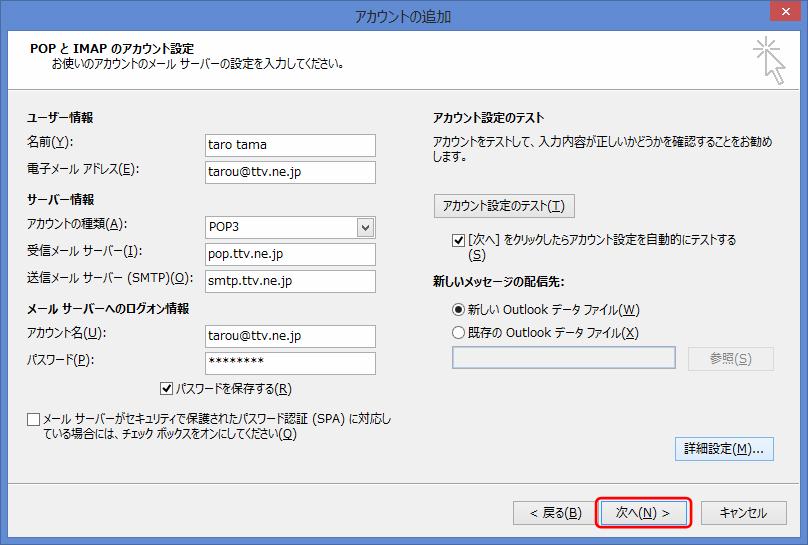Uncheck the パスワードを保存する checkbox
This screenshot has width=808, height=545.
click(x=167, y=388)
